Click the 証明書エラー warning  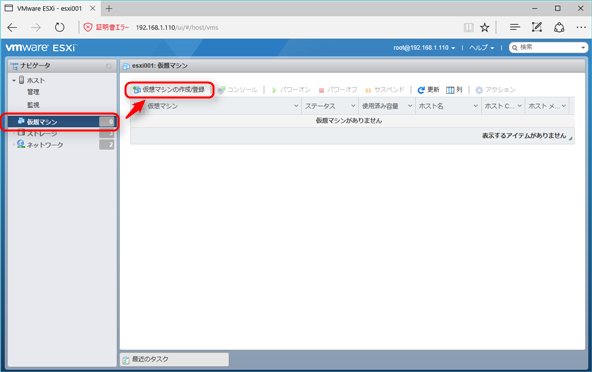(106, 27)
